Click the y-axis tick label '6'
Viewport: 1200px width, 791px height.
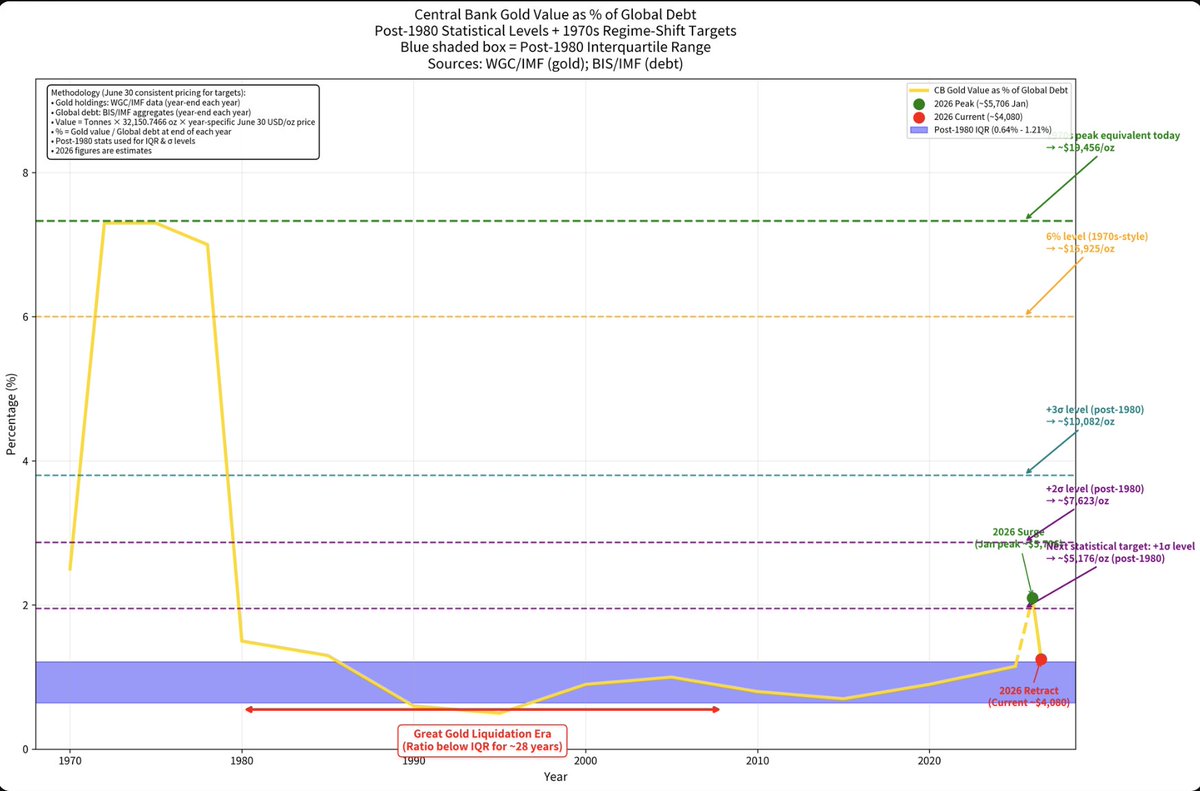pos(26,317)
